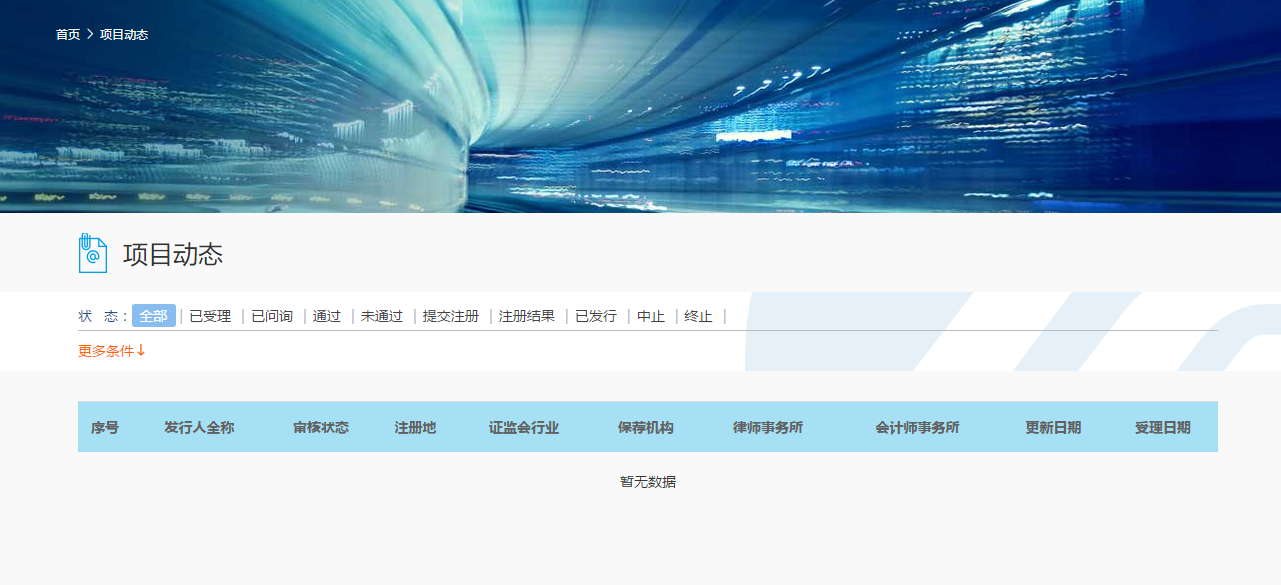The image size is (1281, 585).
Task: Click the document icon beside 项目动态 heading
Action: 93,253
